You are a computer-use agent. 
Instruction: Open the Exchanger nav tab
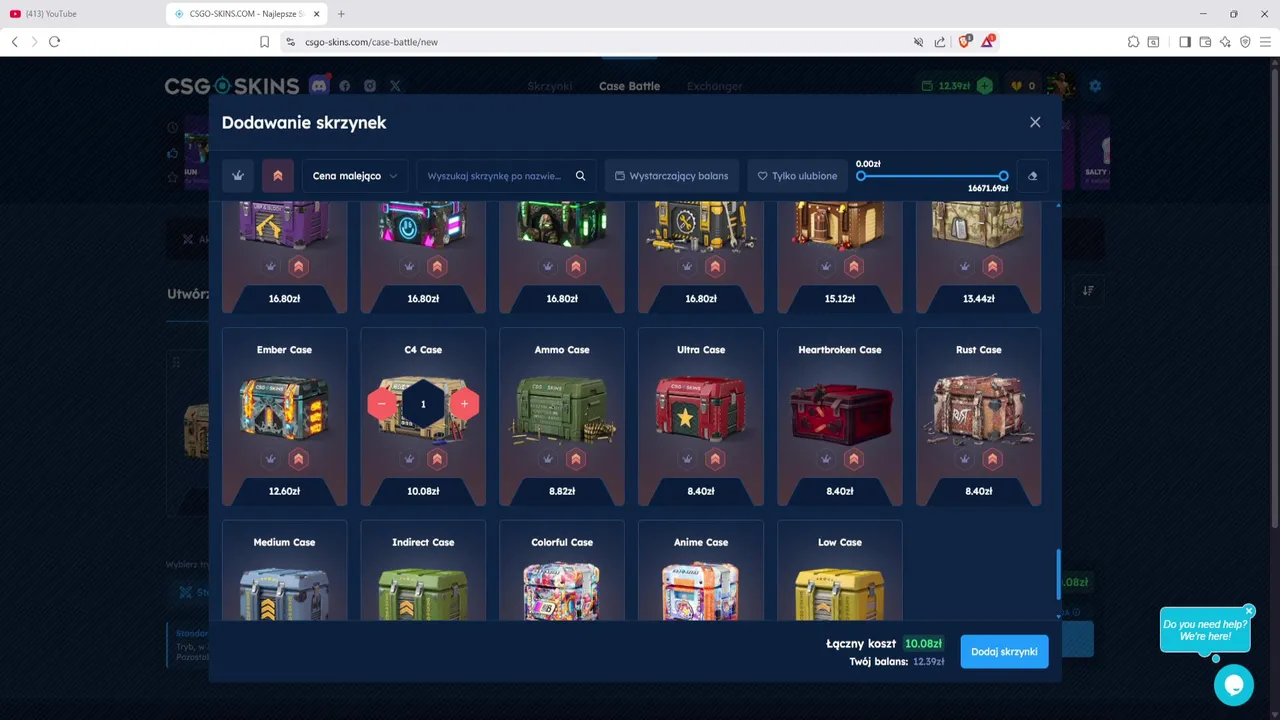click(715, 86)
